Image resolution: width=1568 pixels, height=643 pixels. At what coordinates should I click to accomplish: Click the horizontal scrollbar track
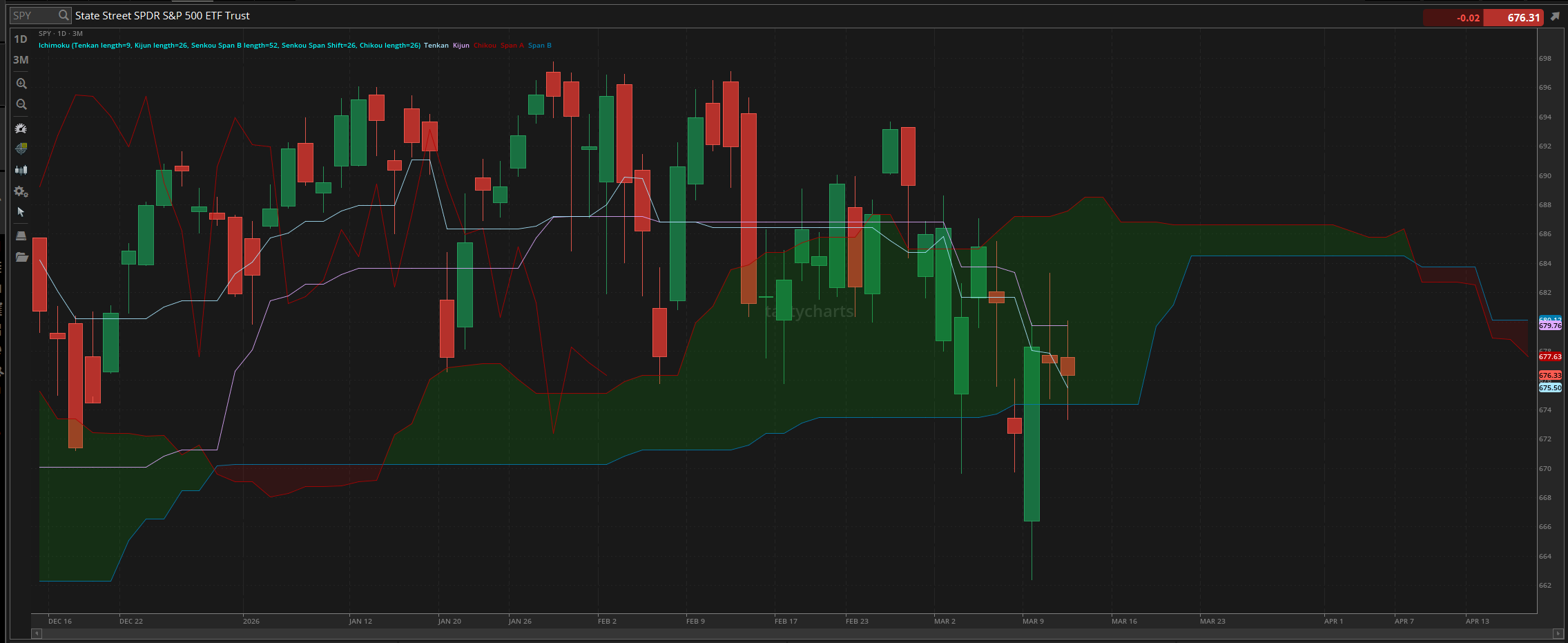797,633
